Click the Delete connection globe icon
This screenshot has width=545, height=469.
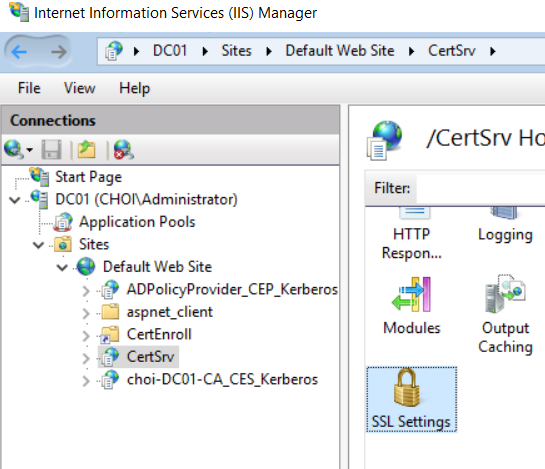click(x=123, y=149)
